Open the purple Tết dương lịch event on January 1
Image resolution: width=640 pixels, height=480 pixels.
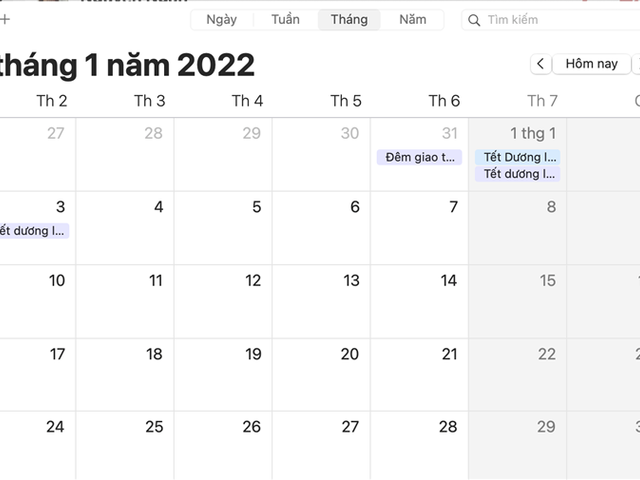click(517, 174)
